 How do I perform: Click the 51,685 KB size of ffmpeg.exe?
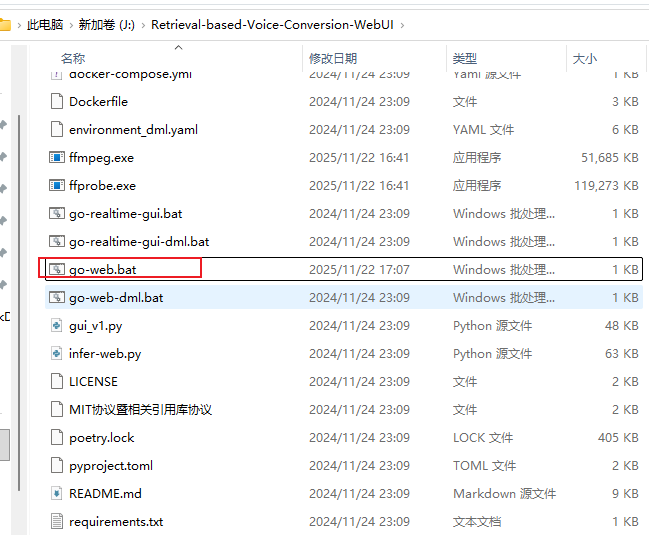610,158
